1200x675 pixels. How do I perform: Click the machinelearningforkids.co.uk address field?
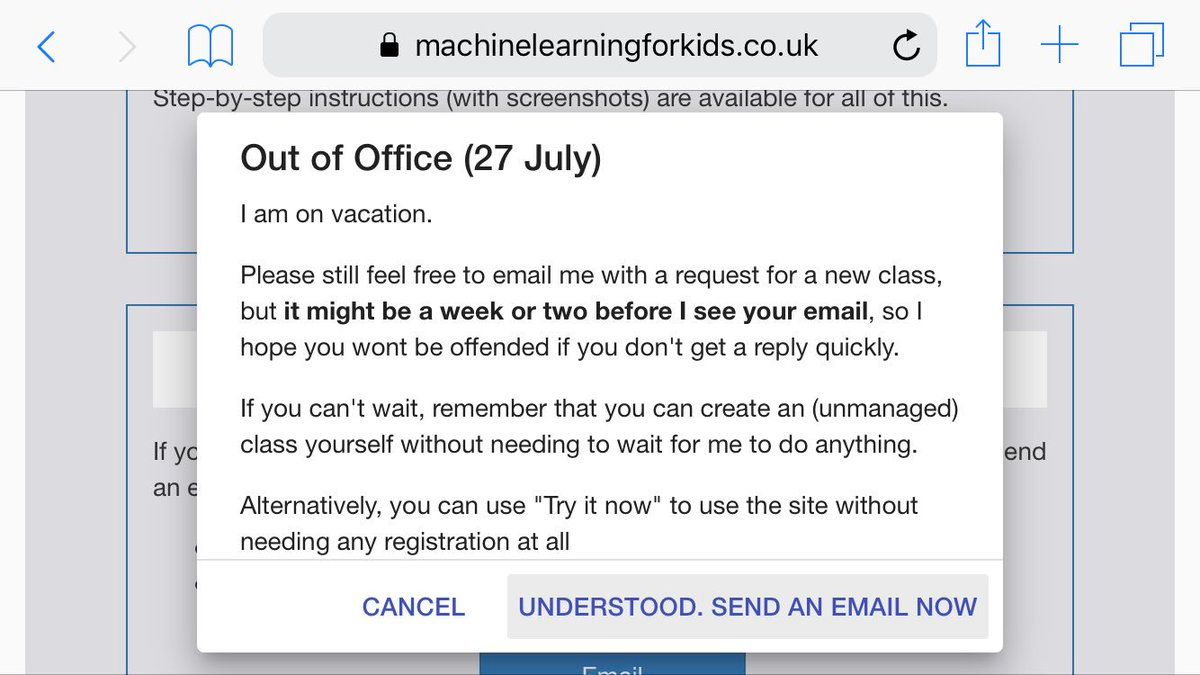[x=616, y=46]
